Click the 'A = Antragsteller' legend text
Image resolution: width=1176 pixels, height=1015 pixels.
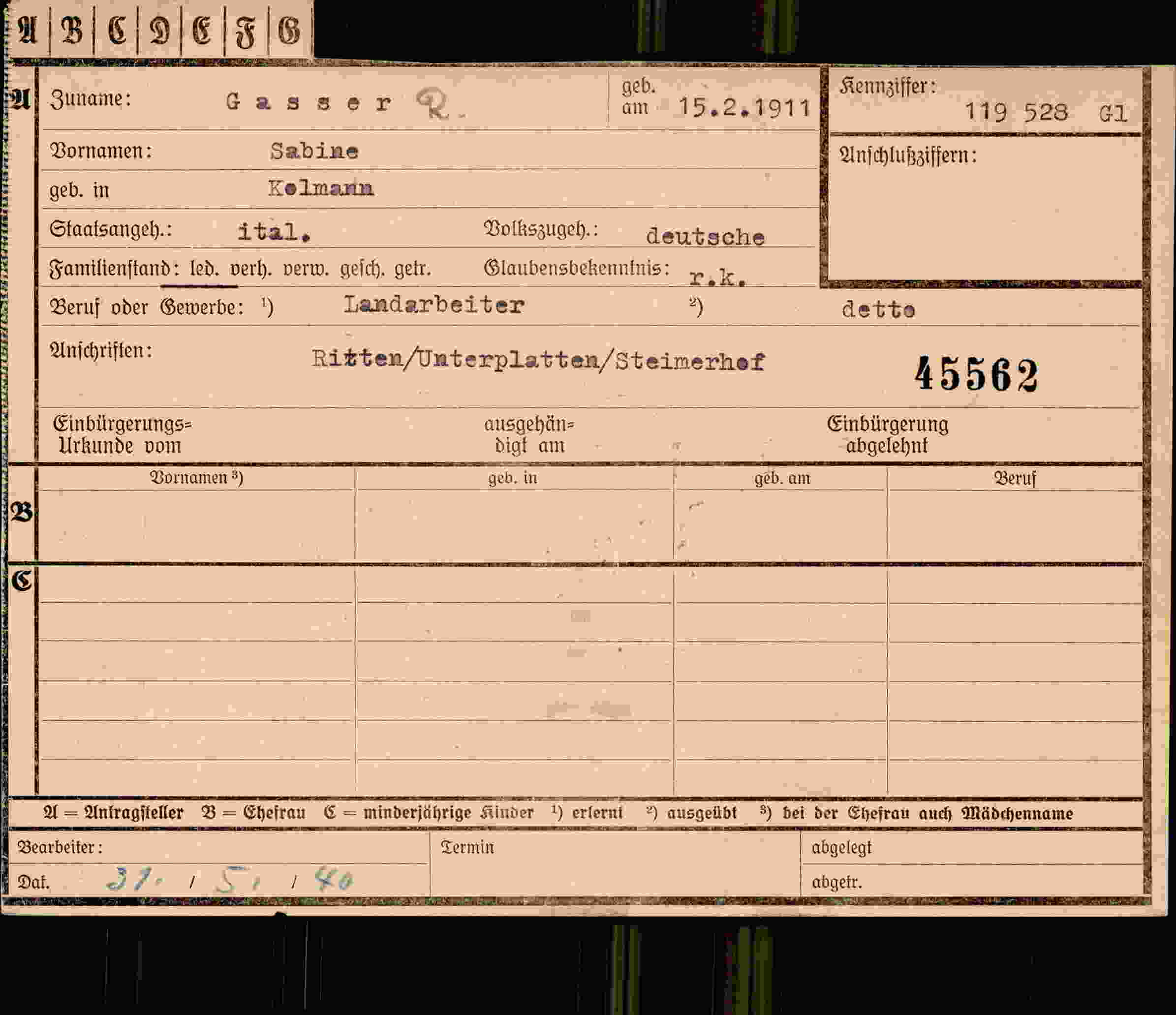pos(114,812)
